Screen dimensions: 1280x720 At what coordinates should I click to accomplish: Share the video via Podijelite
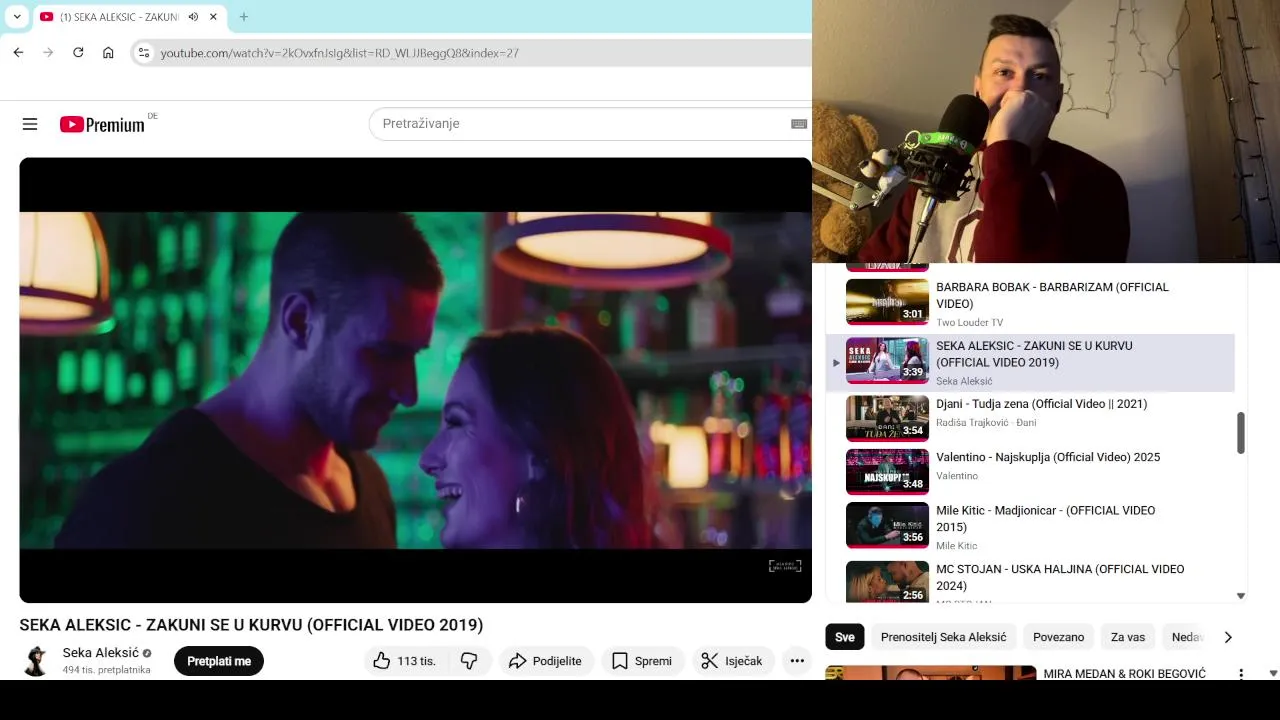(x=545, y=661)
